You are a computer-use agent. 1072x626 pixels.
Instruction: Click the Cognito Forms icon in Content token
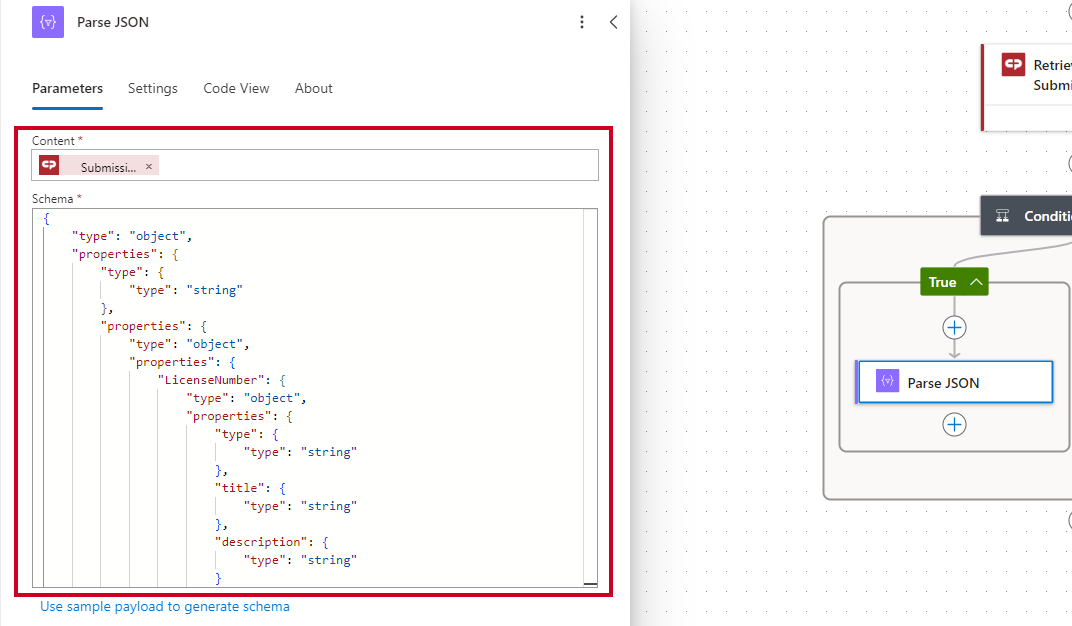point(49,165)
